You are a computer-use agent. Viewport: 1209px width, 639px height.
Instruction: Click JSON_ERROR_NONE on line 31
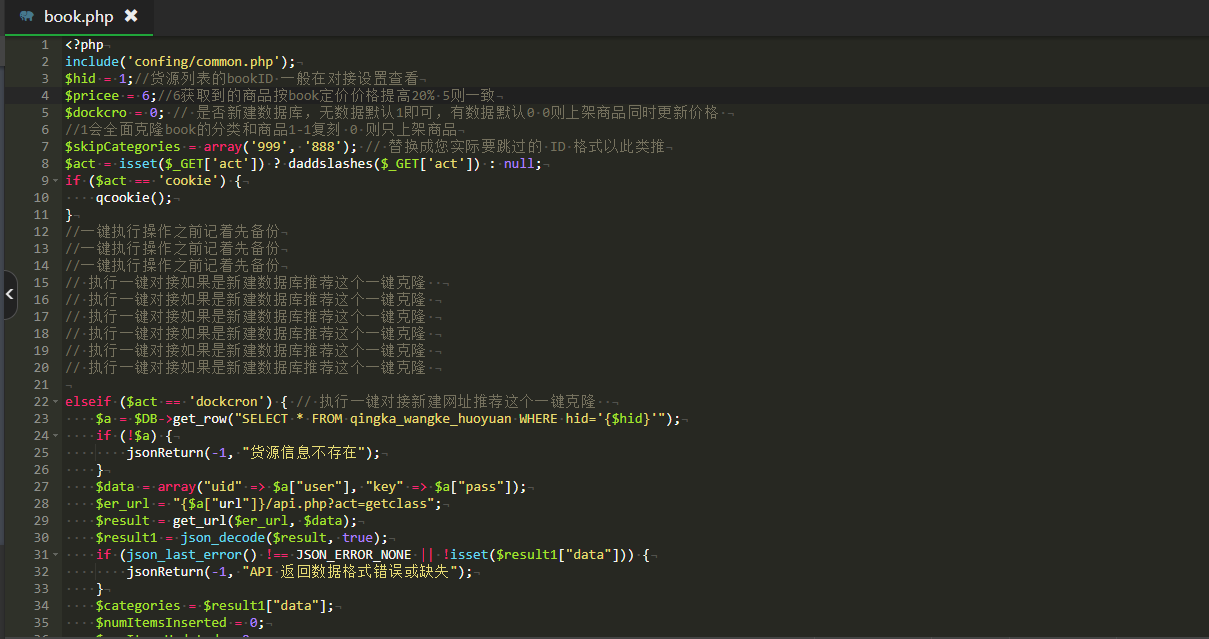pyautogui.click(x=354, y=554)
